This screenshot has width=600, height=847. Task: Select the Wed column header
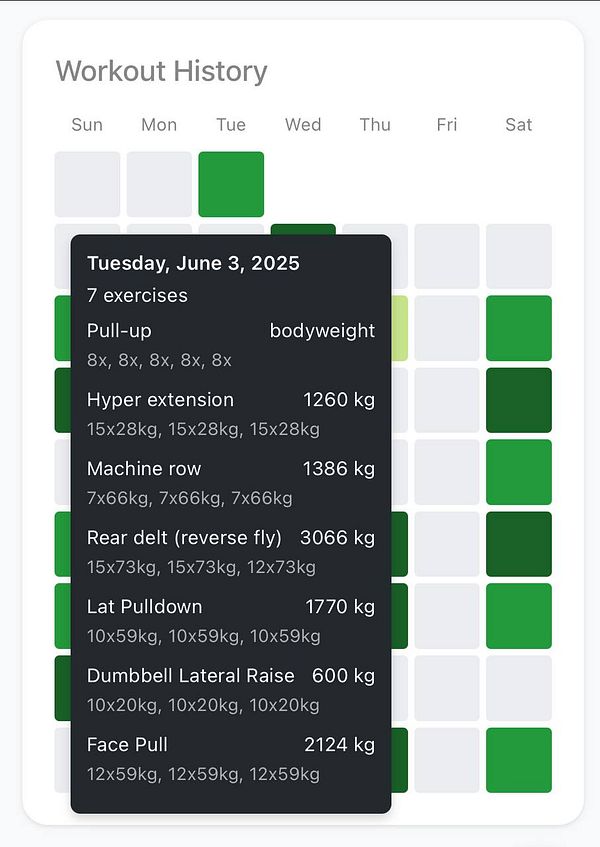pyautogui.click(x=303, y=125)
